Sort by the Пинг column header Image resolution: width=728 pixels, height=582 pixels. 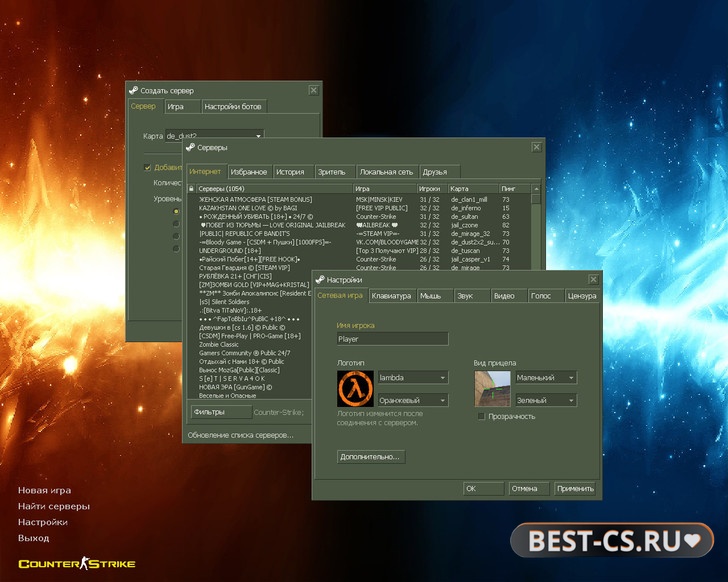(x=514, y=188)
